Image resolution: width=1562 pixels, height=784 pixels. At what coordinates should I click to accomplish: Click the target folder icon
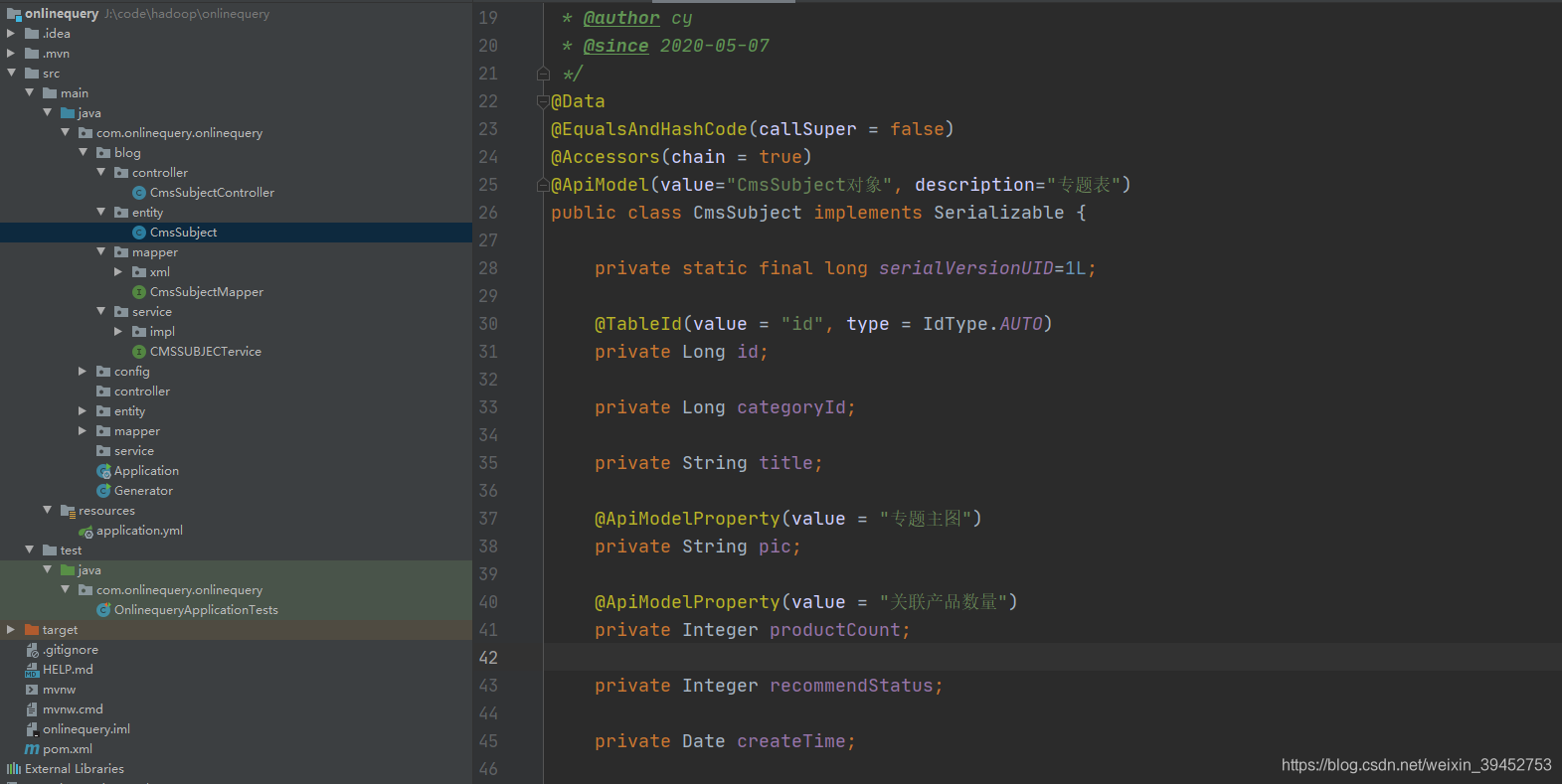(x=32, y=630)
